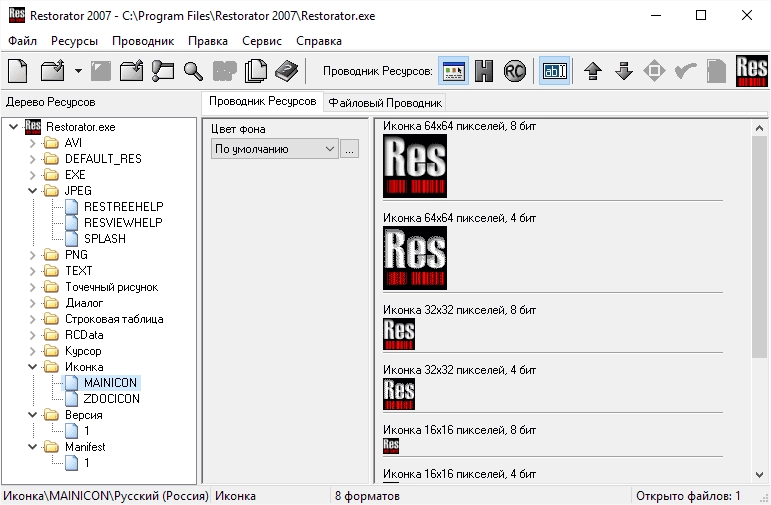Screen dimensions: 771x505
Task: Open the Справка menu
Action: pos(319,41)
